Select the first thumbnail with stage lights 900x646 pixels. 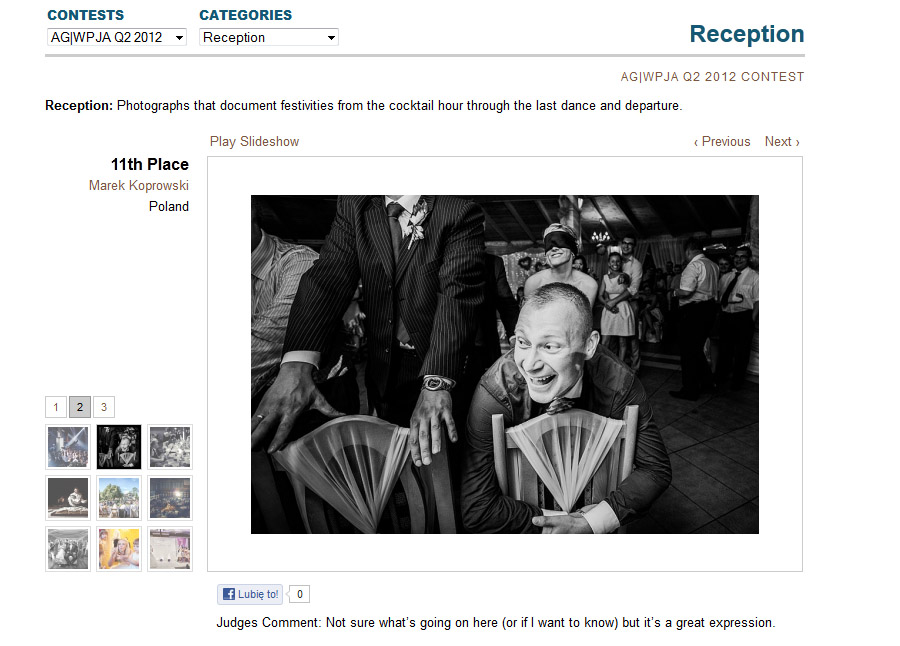(x=68, y=447)
